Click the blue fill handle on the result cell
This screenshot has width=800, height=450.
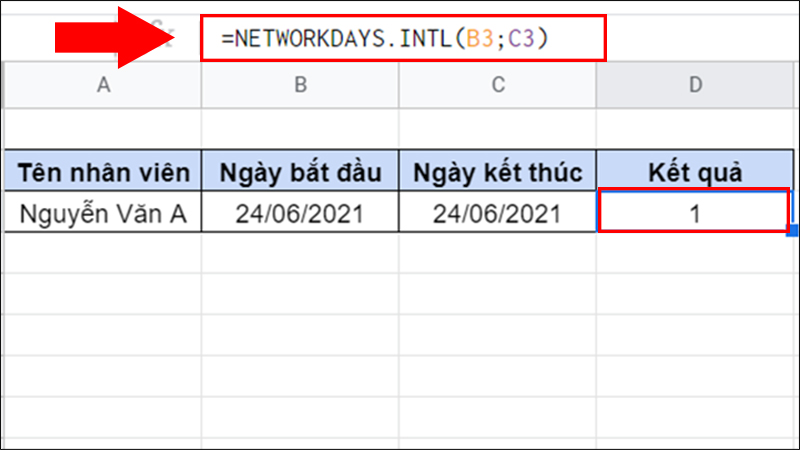[793, 232]
